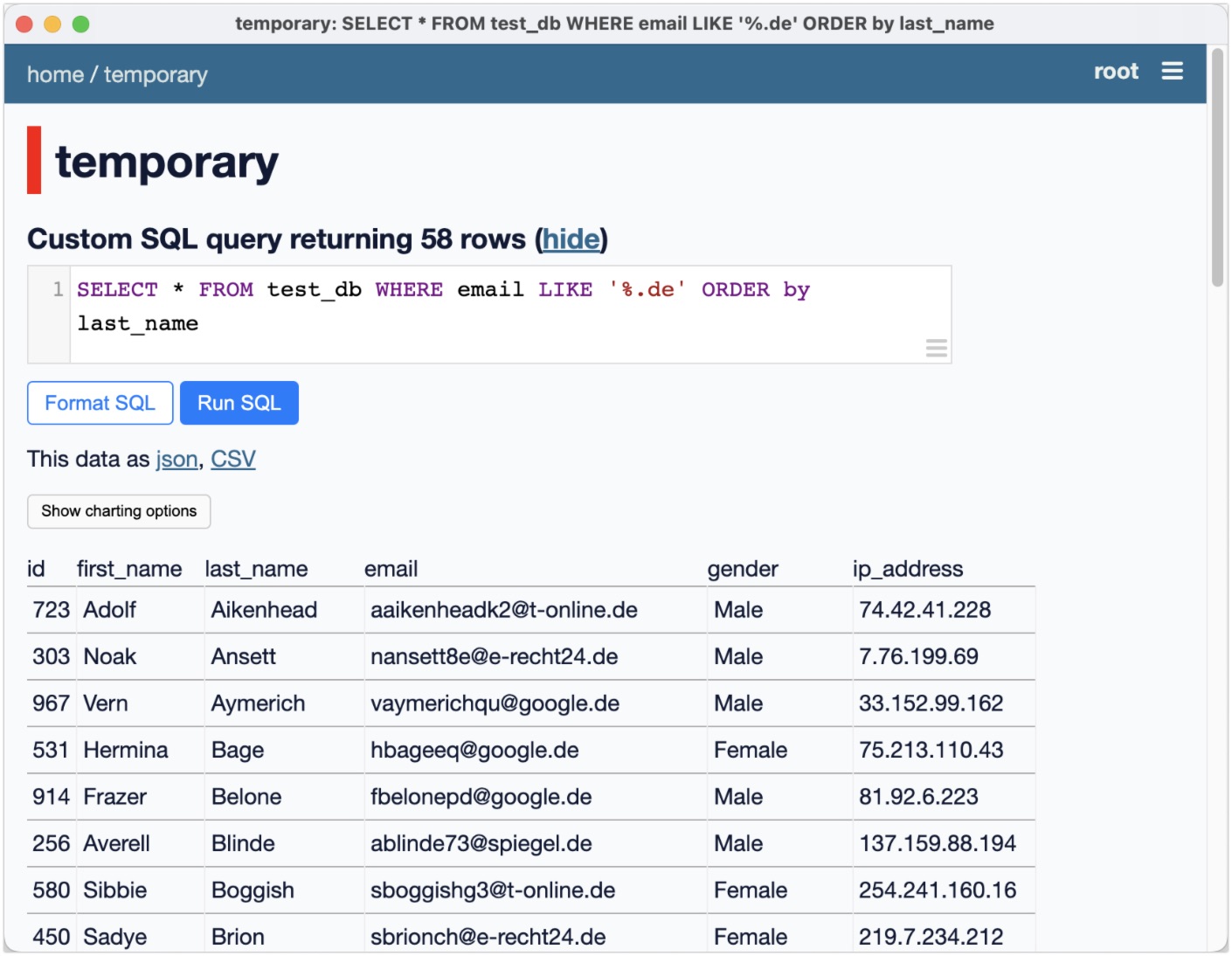This screenshot has height=956, width=1232.
Task: Select last name Brion cell
Action: coord(285,935)
